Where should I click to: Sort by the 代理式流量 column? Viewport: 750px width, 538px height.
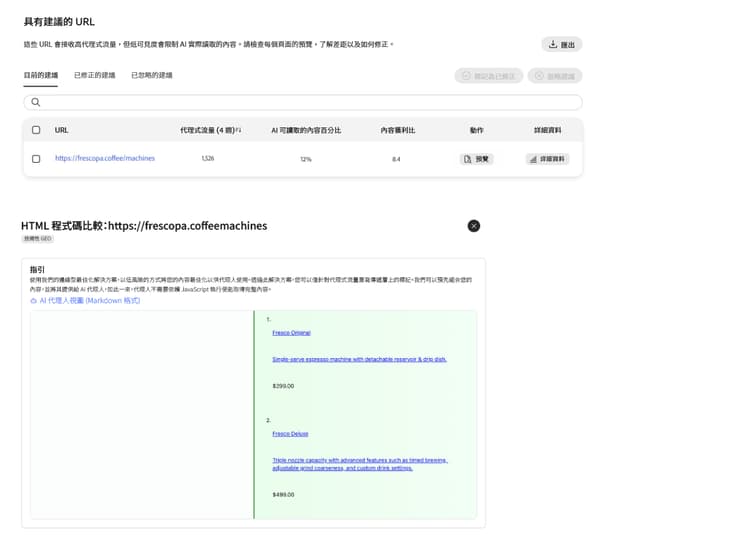pos(210,130)
